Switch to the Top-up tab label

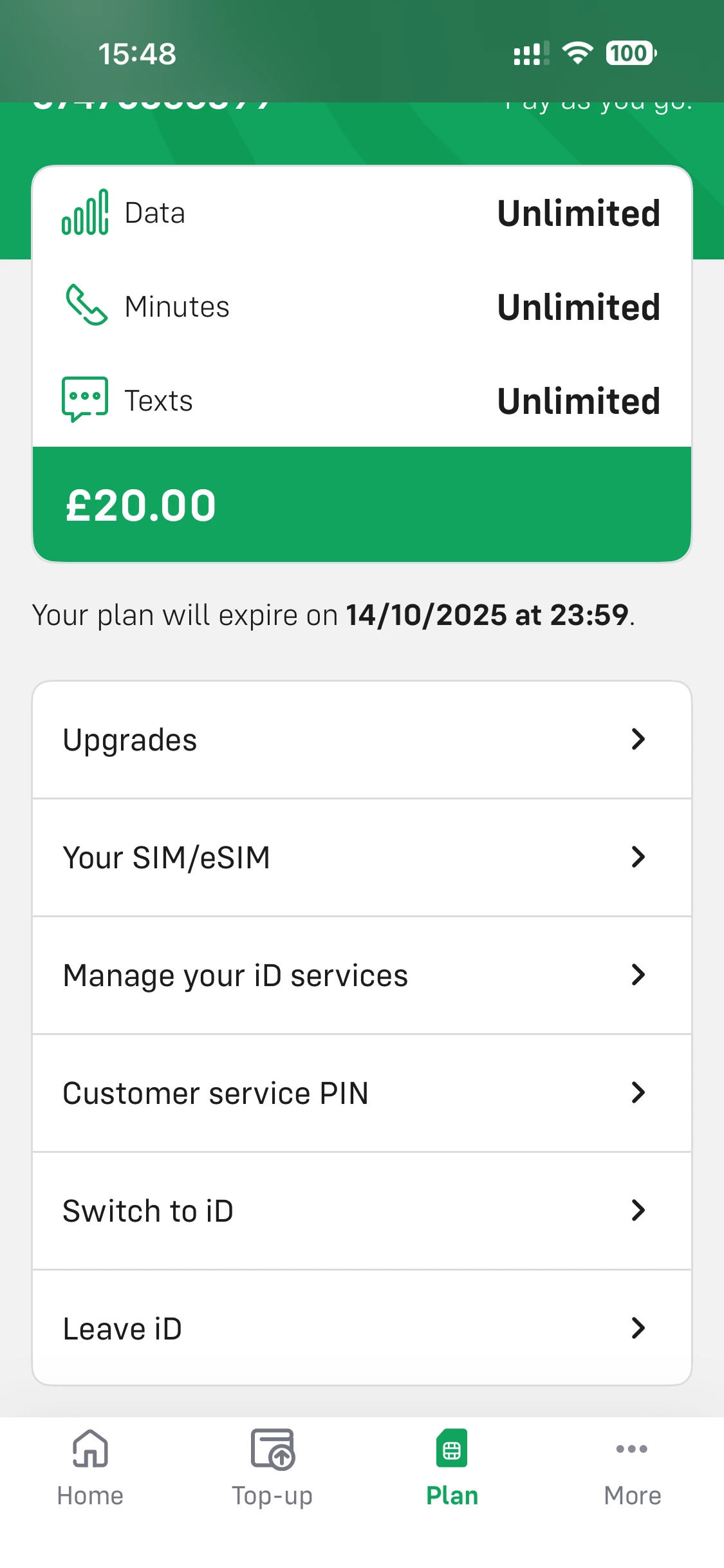pos(272,1496)
